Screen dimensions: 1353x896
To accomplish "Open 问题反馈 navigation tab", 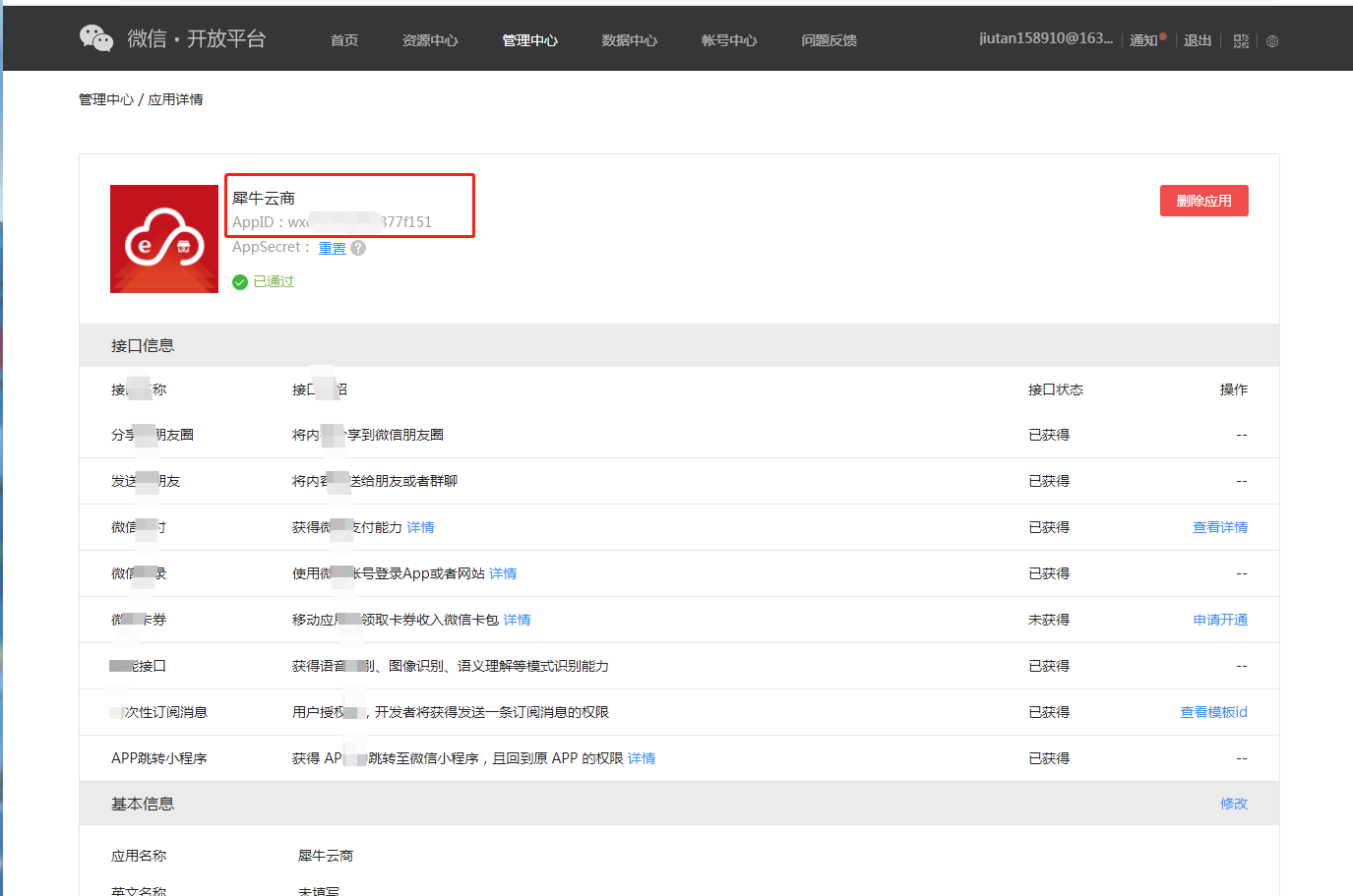I will [829, 40].
